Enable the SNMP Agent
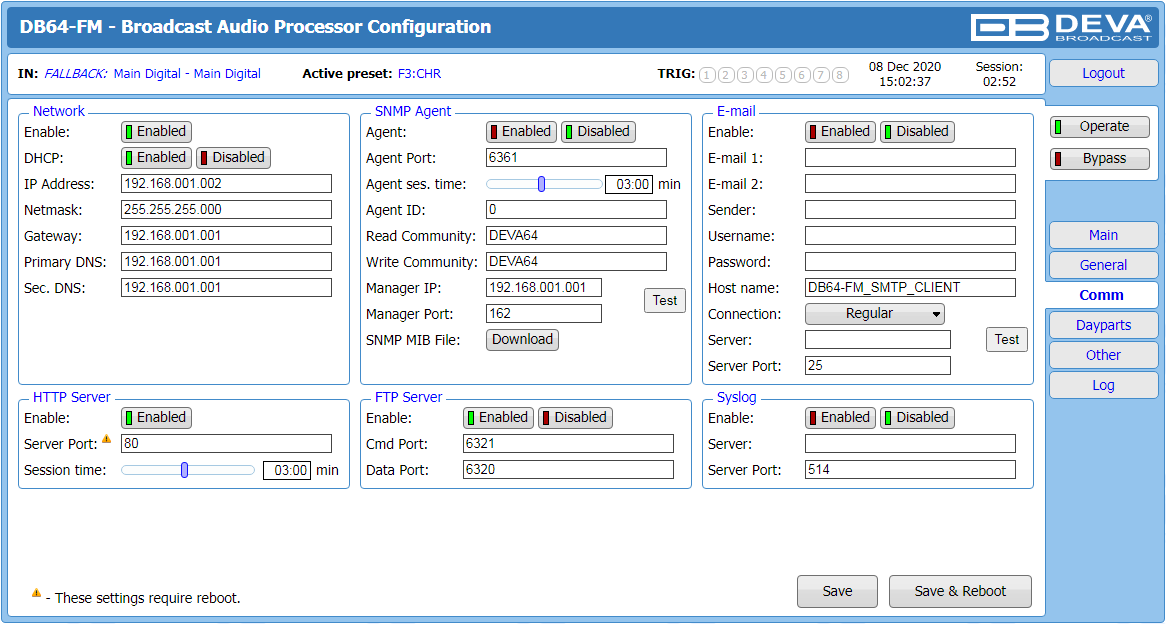Viewport: 1166px width, 624px height. click(521, 132)
